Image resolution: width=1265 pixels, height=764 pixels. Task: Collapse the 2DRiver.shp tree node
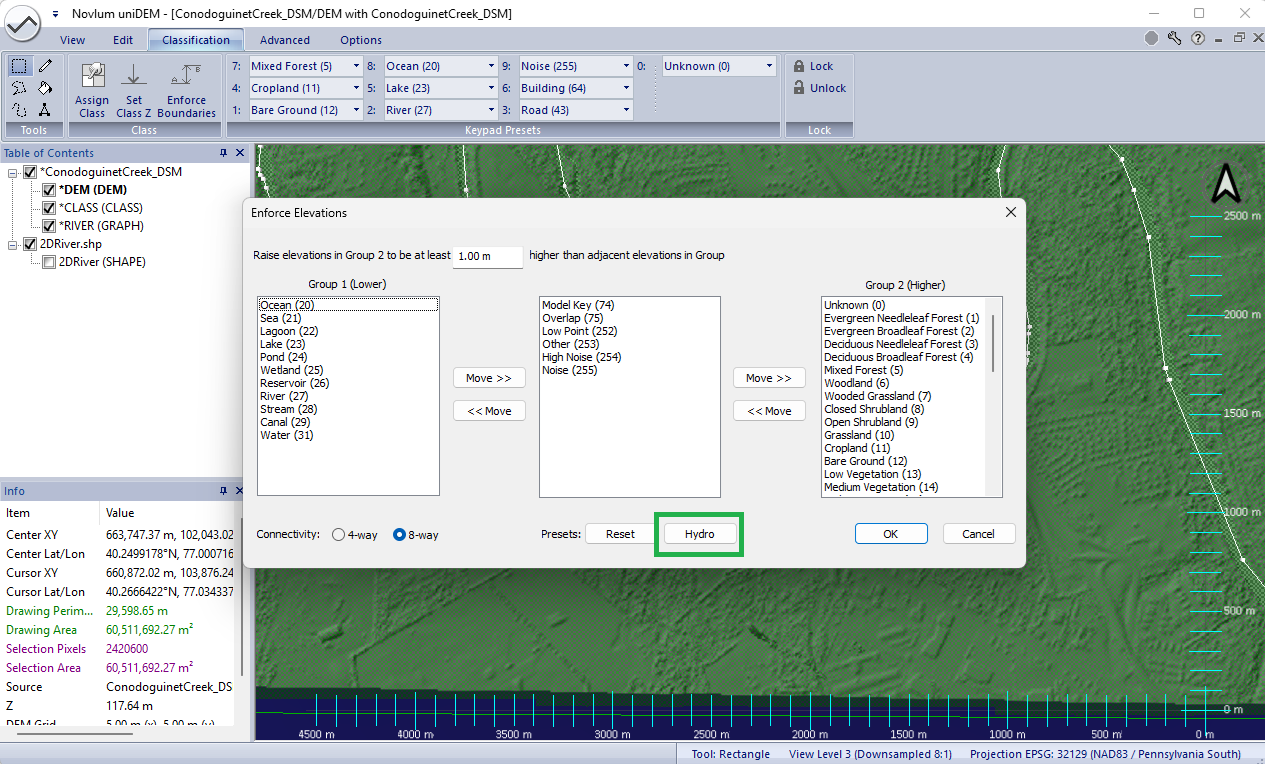click(x=13, y=244)
